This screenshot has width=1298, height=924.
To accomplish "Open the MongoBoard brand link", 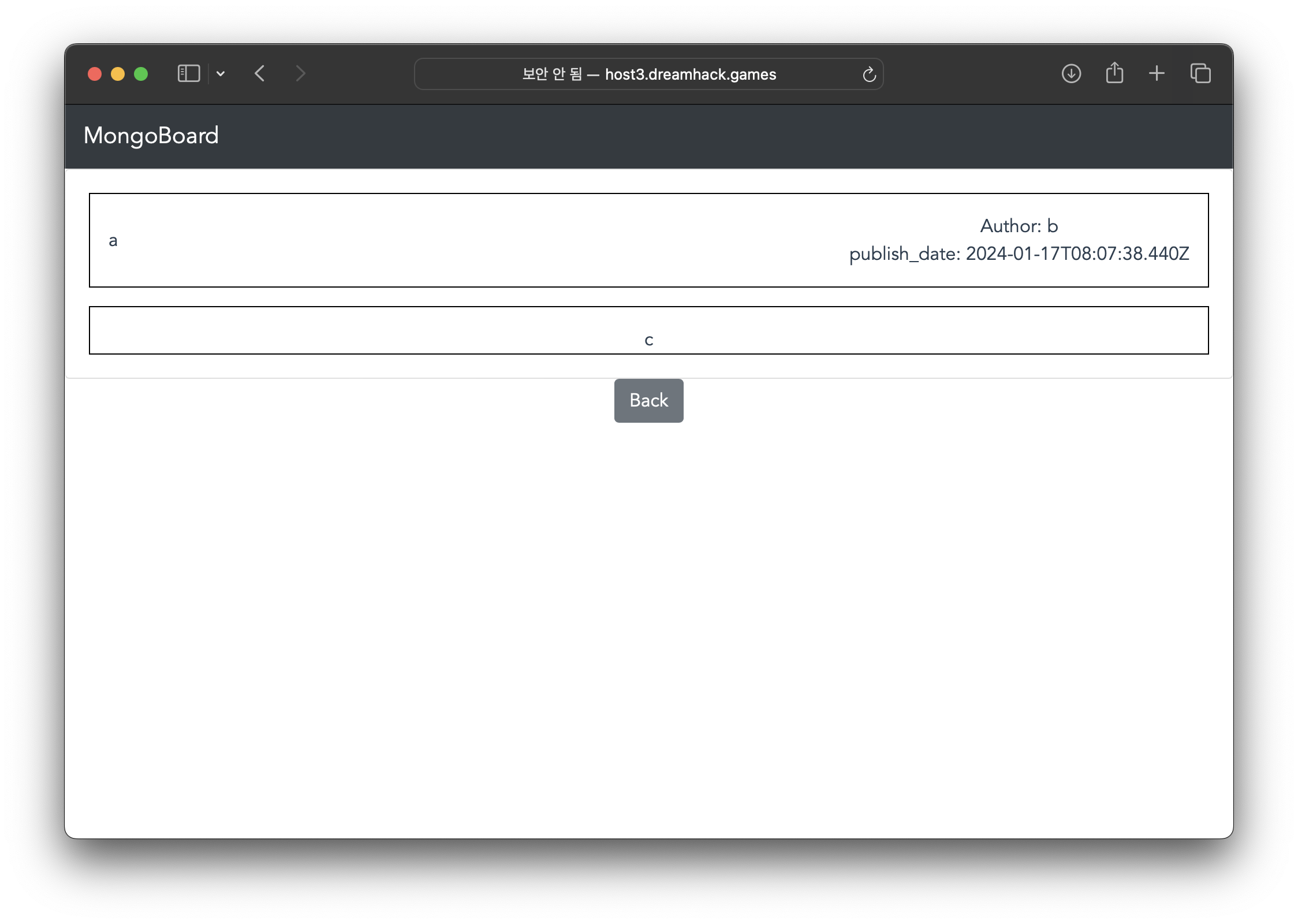I will [x=151, y=136].
